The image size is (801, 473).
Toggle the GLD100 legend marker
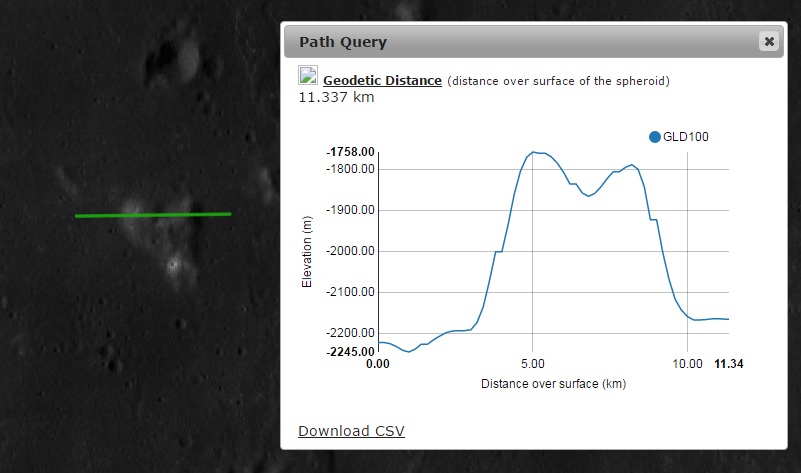[654, 137]
